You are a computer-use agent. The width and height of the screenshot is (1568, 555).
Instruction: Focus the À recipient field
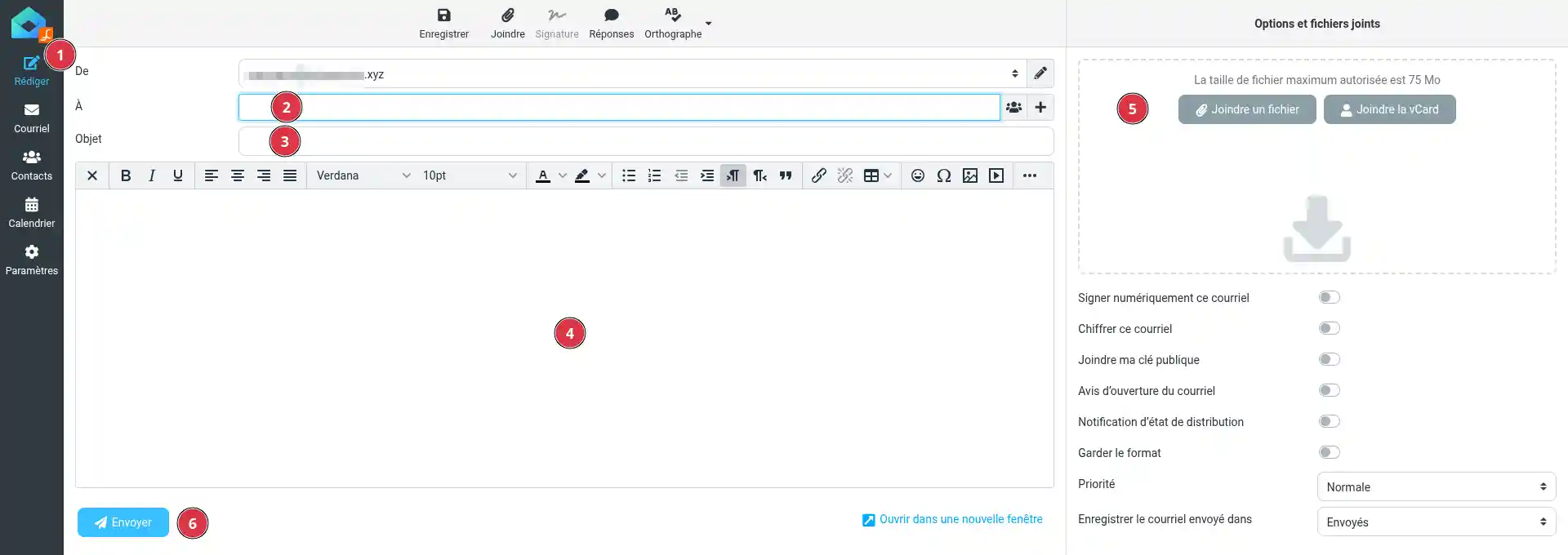pyautogui.click(x=619, y=107)
